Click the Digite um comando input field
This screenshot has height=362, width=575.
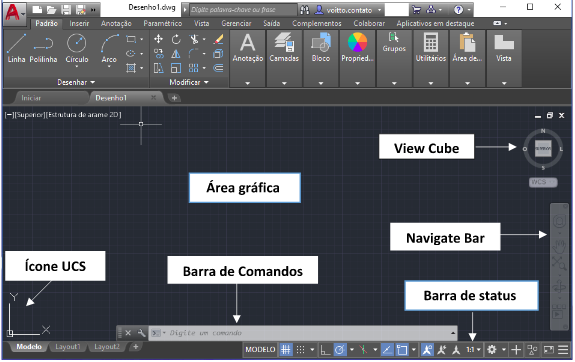(304, 333)
